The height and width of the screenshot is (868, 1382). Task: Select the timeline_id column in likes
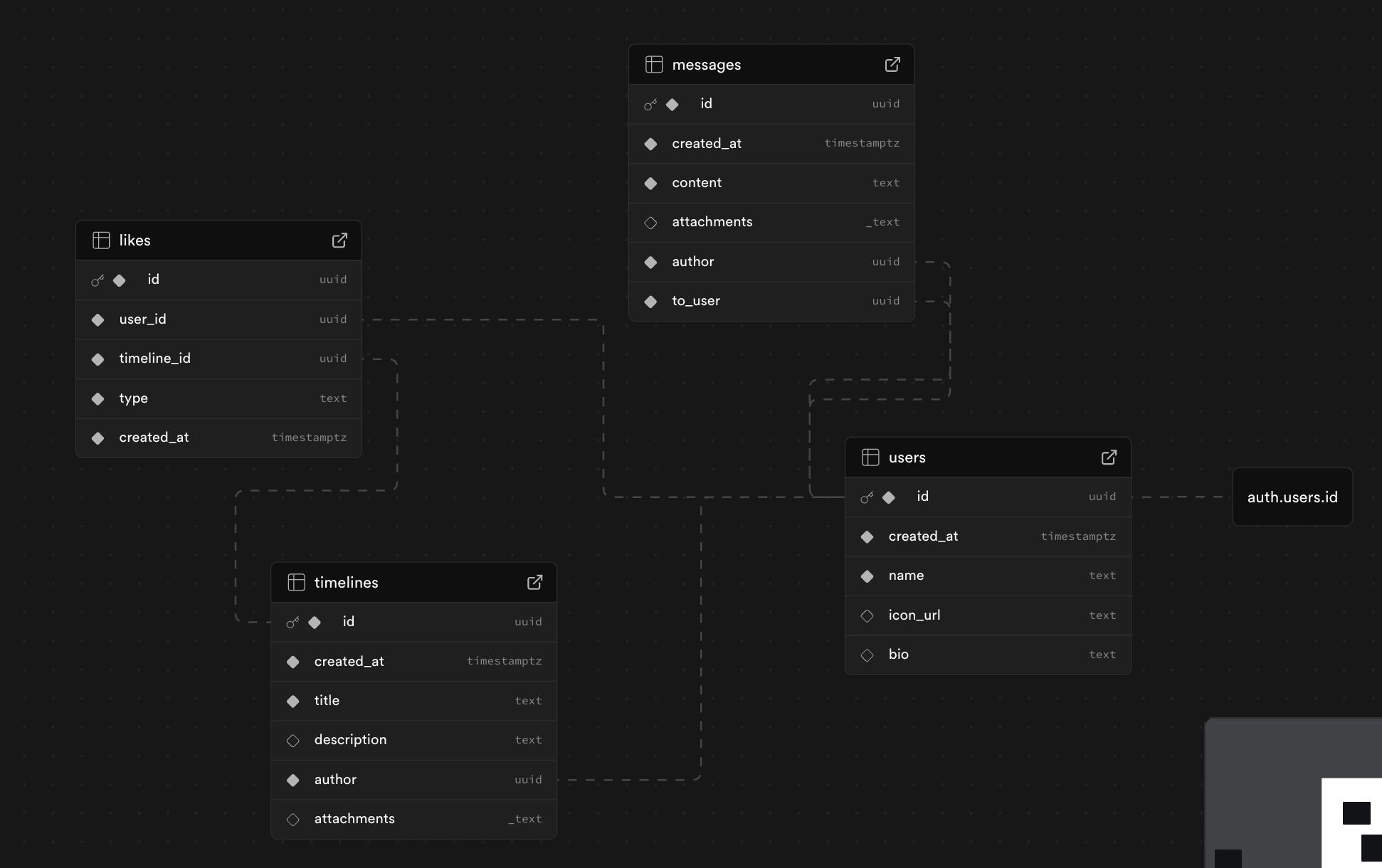point(154,359)
